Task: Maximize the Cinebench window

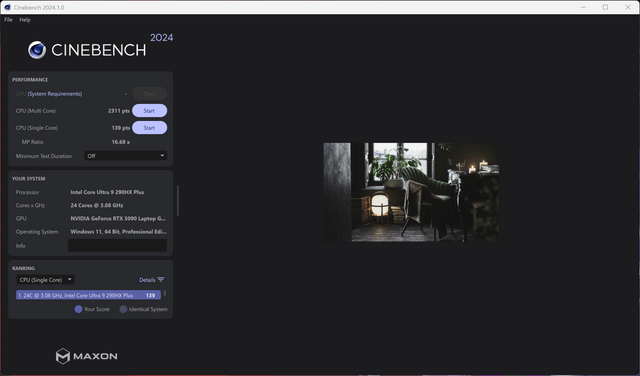Action: 605,7
